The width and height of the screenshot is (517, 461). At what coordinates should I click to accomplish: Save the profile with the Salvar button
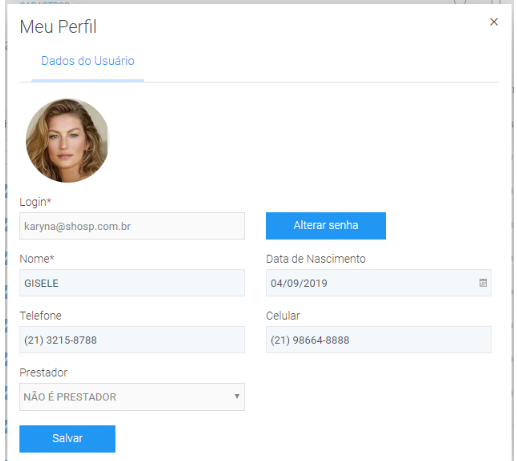[x=67, y=439]
